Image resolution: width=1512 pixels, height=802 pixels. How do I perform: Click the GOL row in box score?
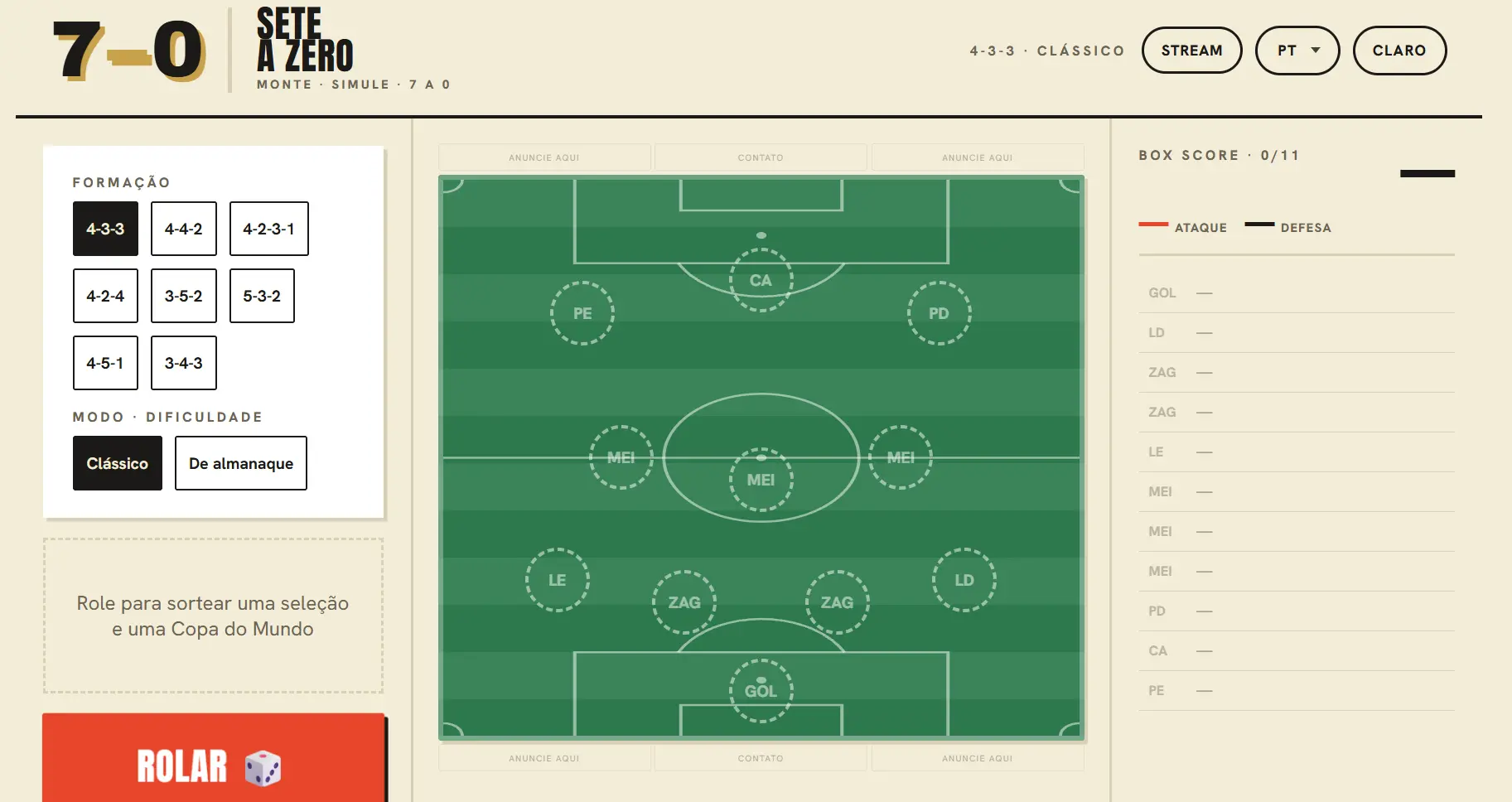(1297, 293)
